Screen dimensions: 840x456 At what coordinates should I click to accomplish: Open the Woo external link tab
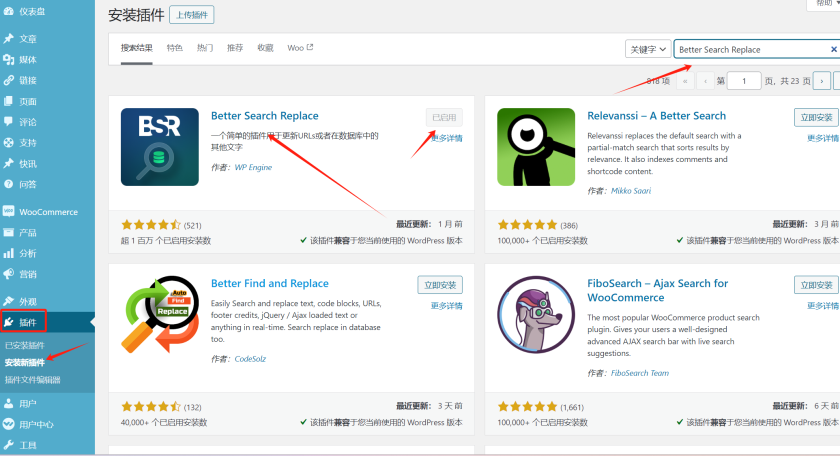pyautogui.click(x=300, y=48)
